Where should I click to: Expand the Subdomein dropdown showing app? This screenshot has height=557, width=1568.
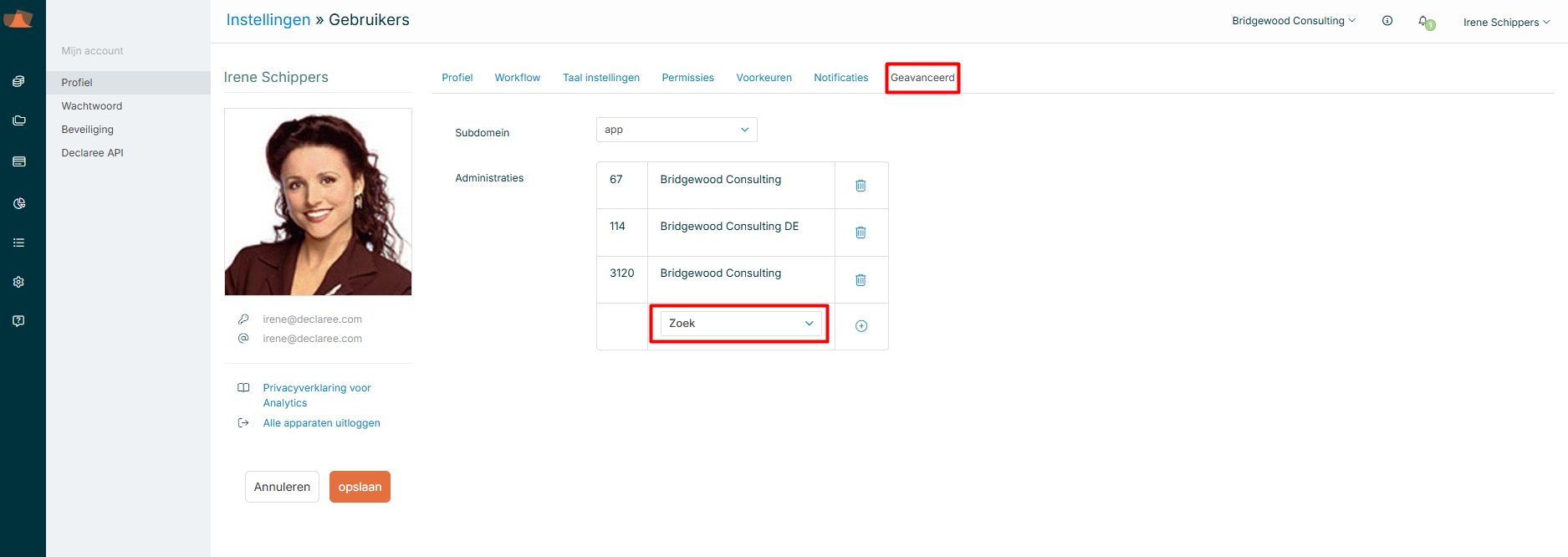click(677, 130)
